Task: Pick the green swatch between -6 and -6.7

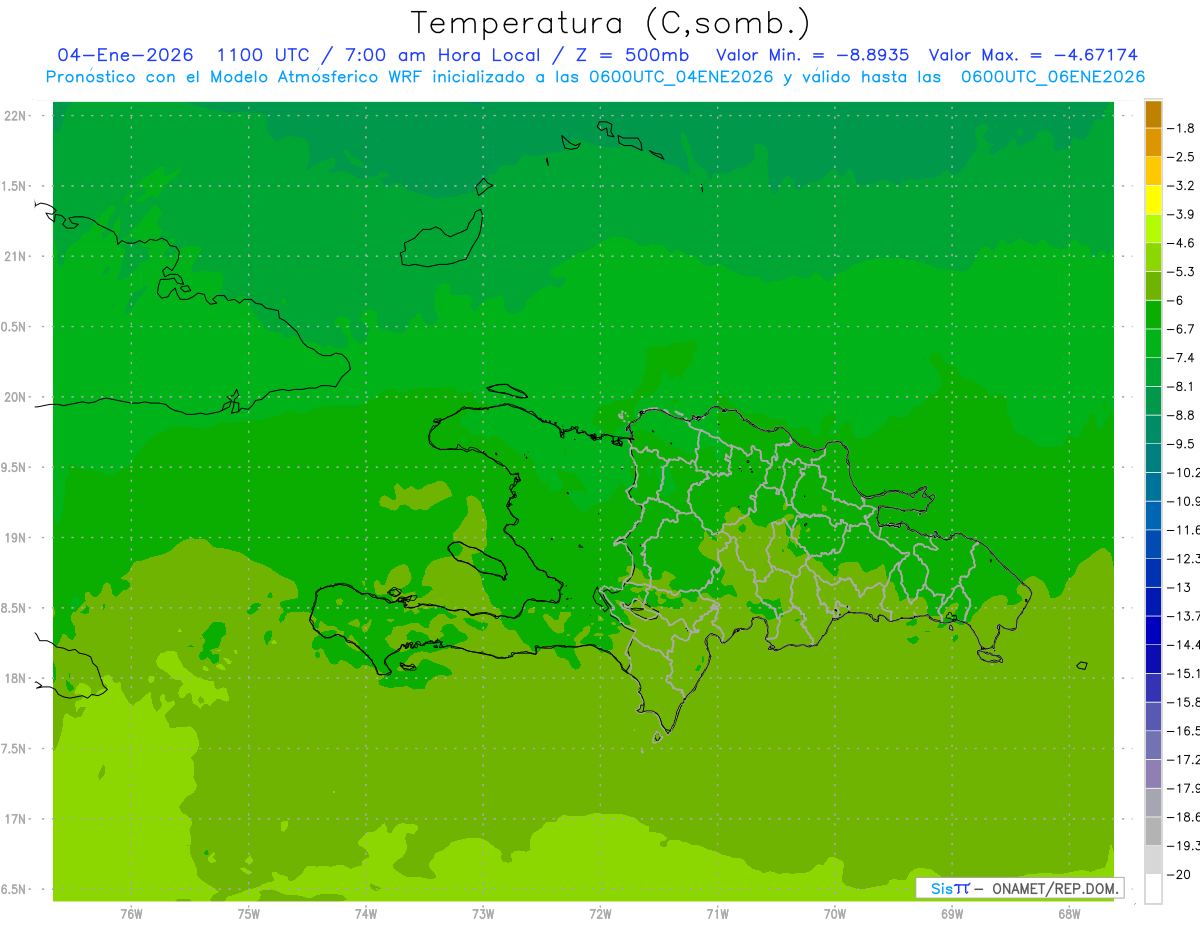Action: coord(1153,315)
